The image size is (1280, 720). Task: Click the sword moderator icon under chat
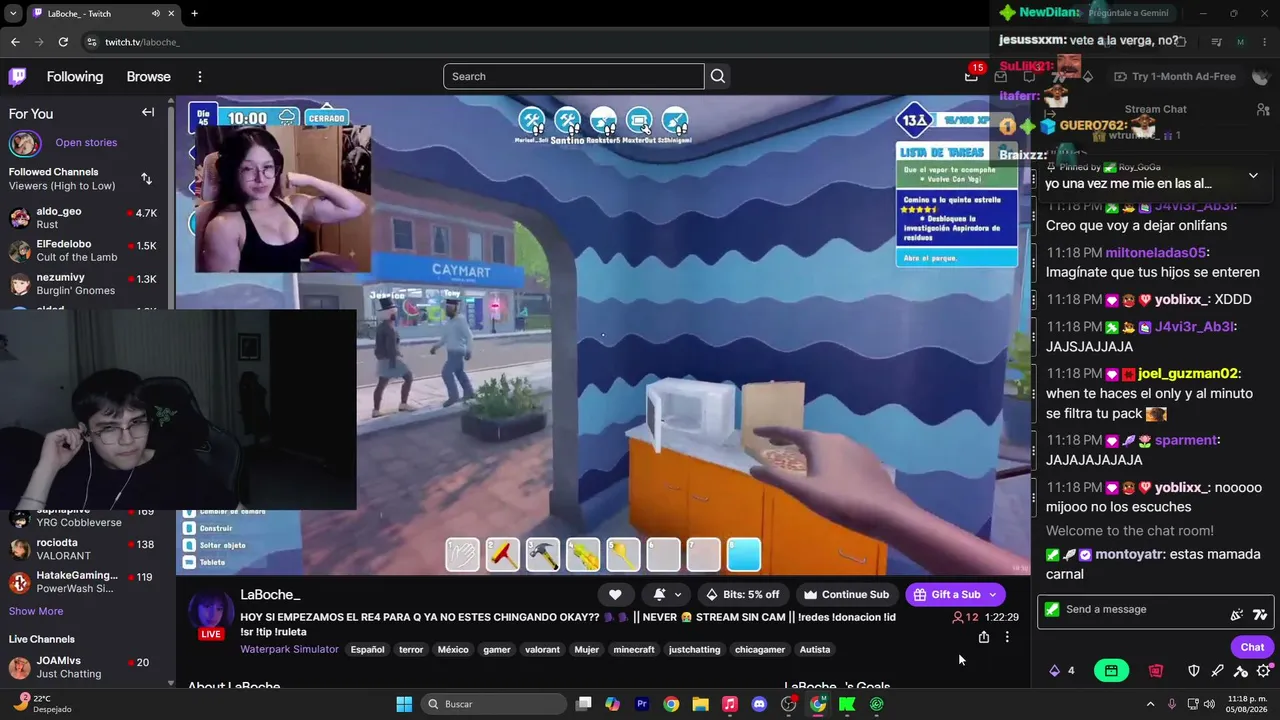coord(1217,671)
